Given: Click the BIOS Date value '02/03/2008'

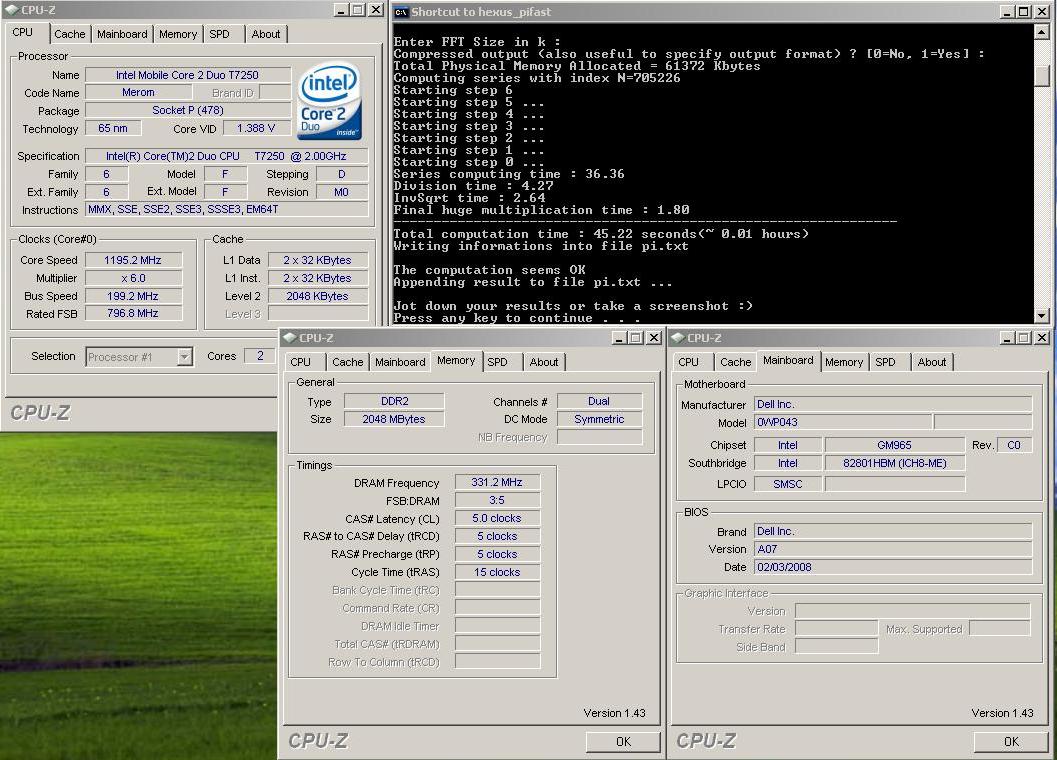Looking at the screenshot, I should click(x=893, y=567).
